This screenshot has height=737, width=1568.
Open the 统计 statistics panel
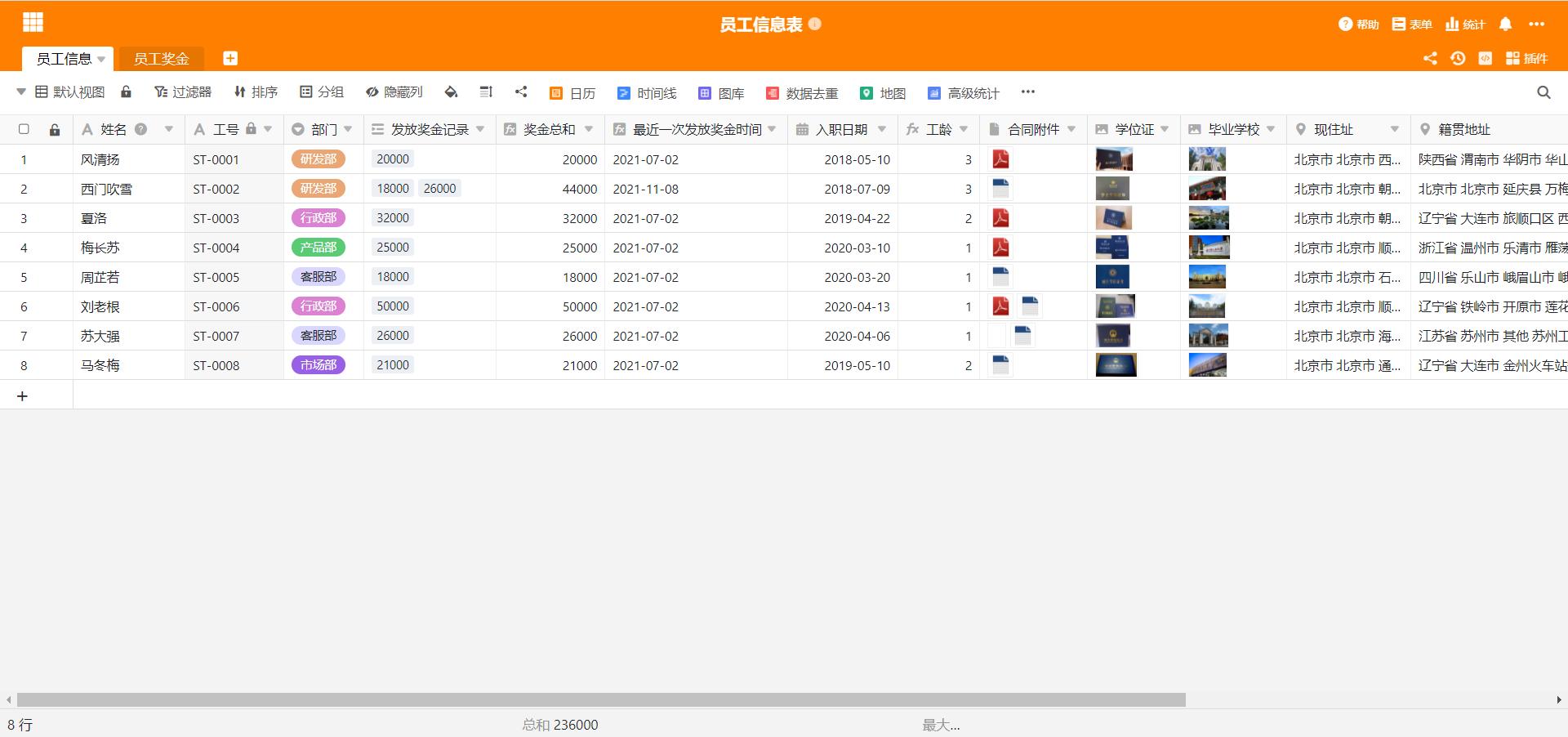1465,24
